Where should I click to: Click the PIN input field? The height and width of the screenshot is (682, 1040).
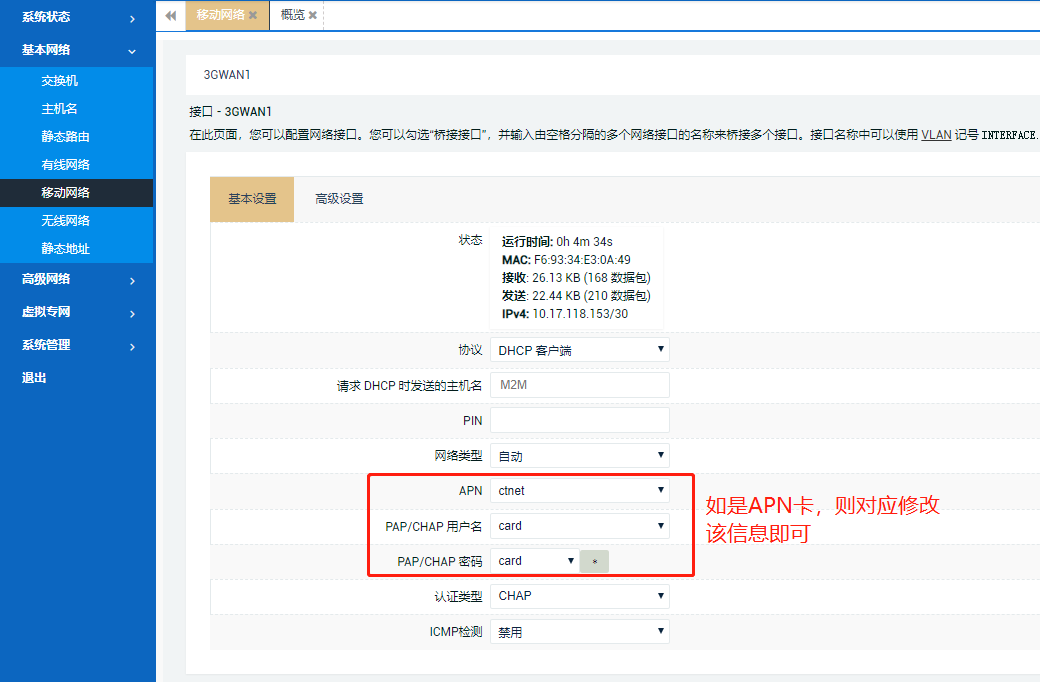[x=579, y=419]
